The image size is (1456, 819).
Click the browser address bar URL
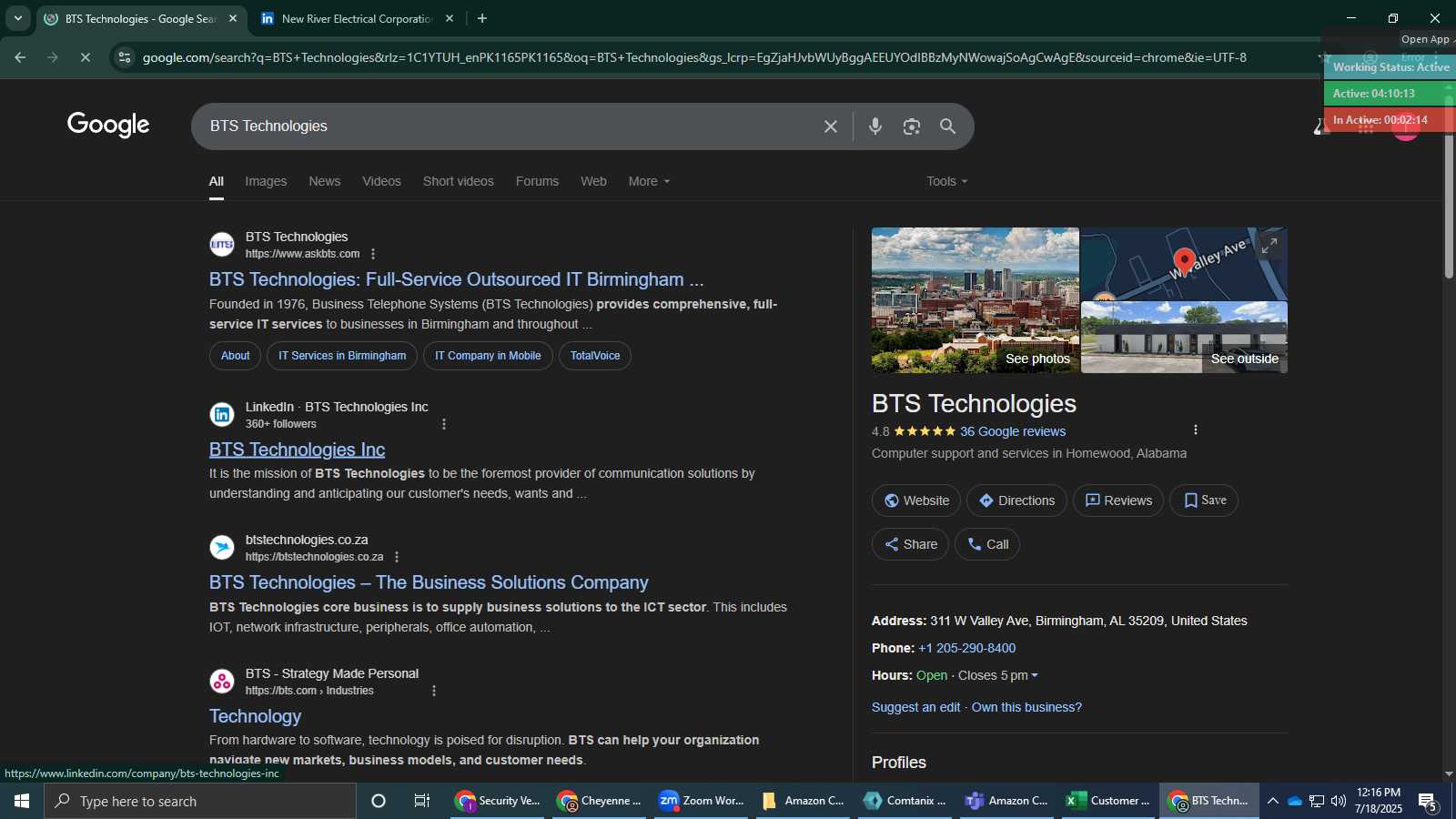(x=694, y=57)
